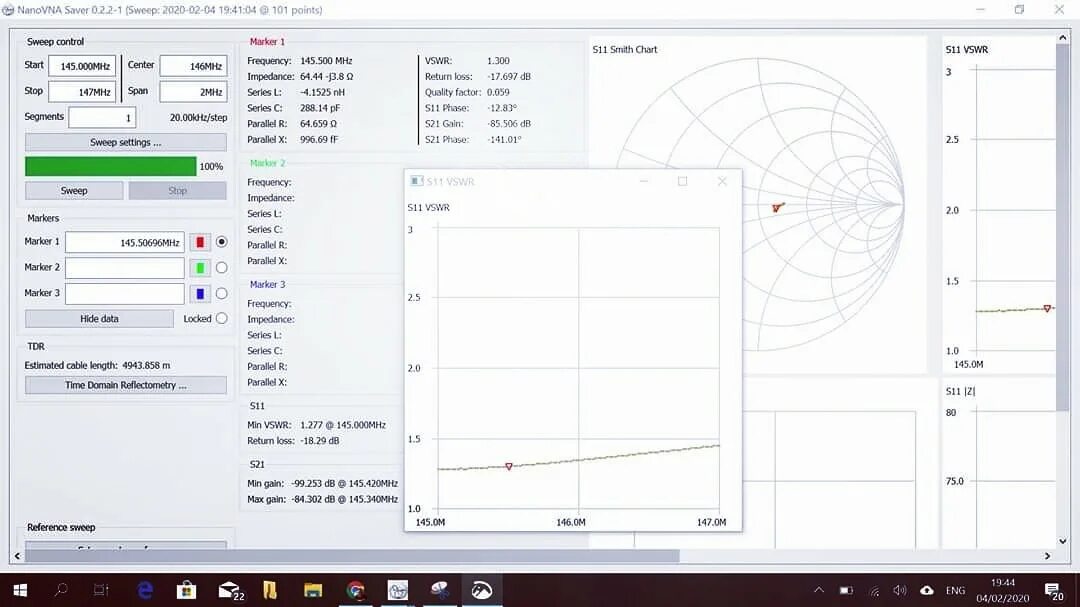Open the Mail app showing 22 notifications
Viewport: 1080px width, 607px height.
click(x=228, y=589)
